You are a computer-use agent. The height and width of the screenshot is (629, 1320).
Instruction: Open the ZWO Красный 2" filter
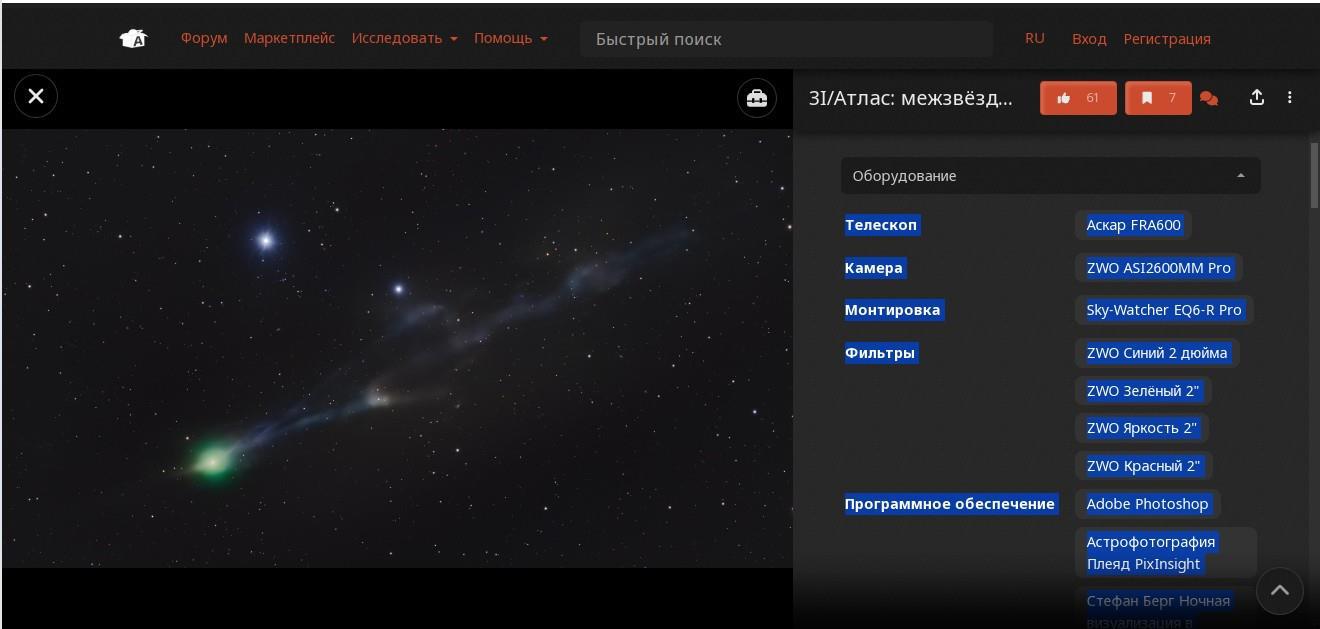[1143, 466]
